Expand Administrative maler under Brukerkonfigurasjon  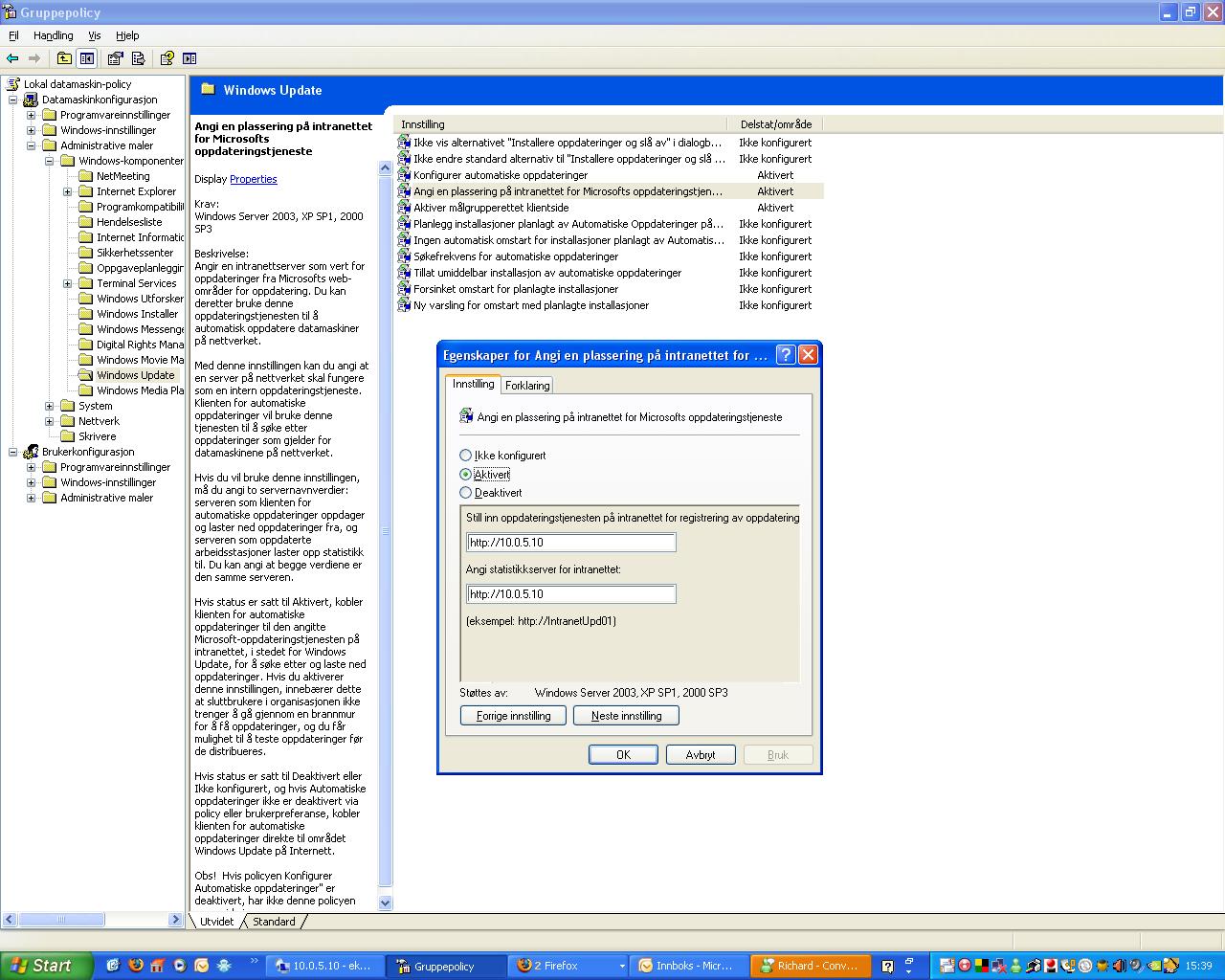pos(31,498)
